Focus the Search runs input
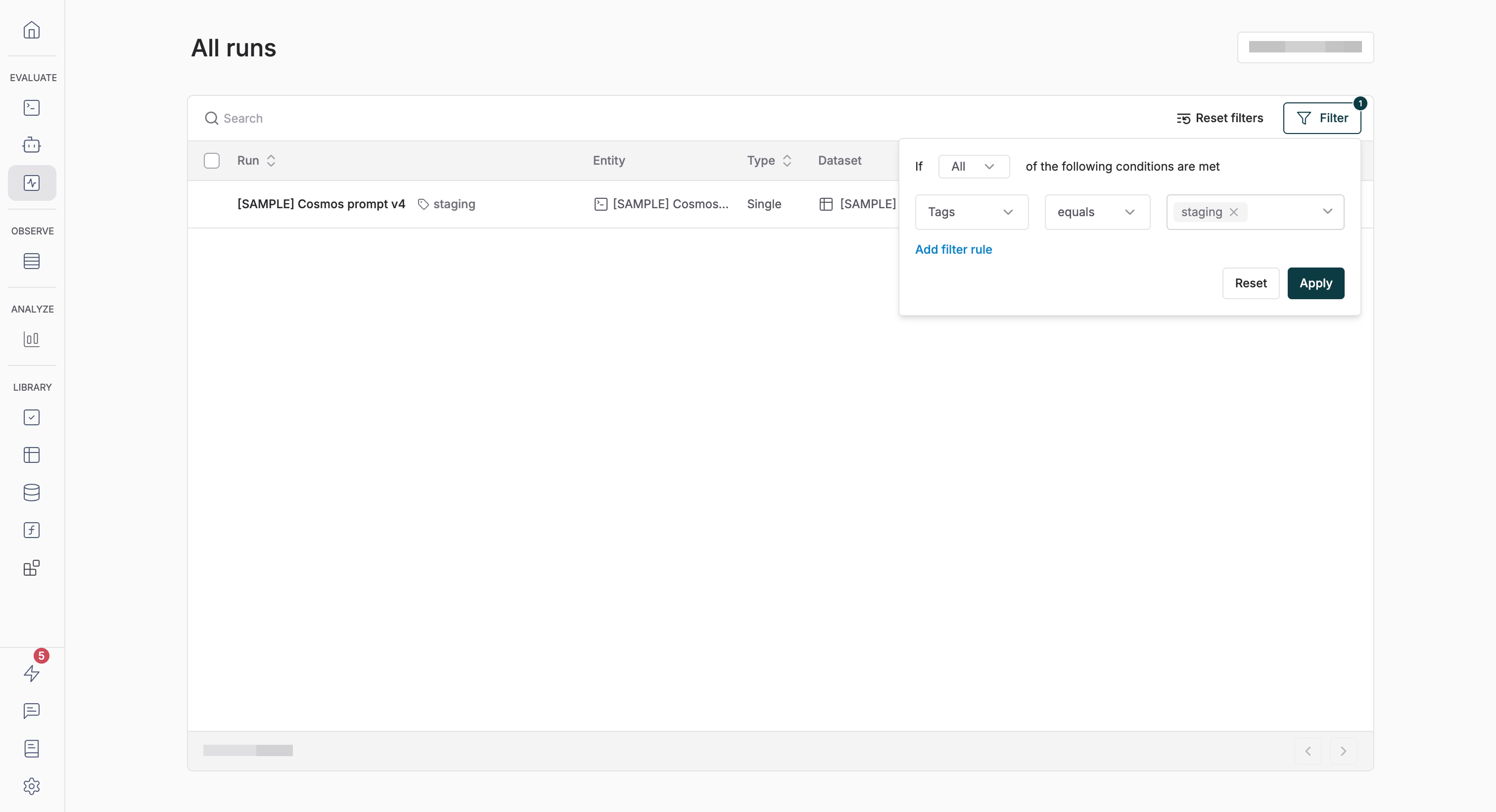This screenshot has width=1496, height=812. click(407, 118)
